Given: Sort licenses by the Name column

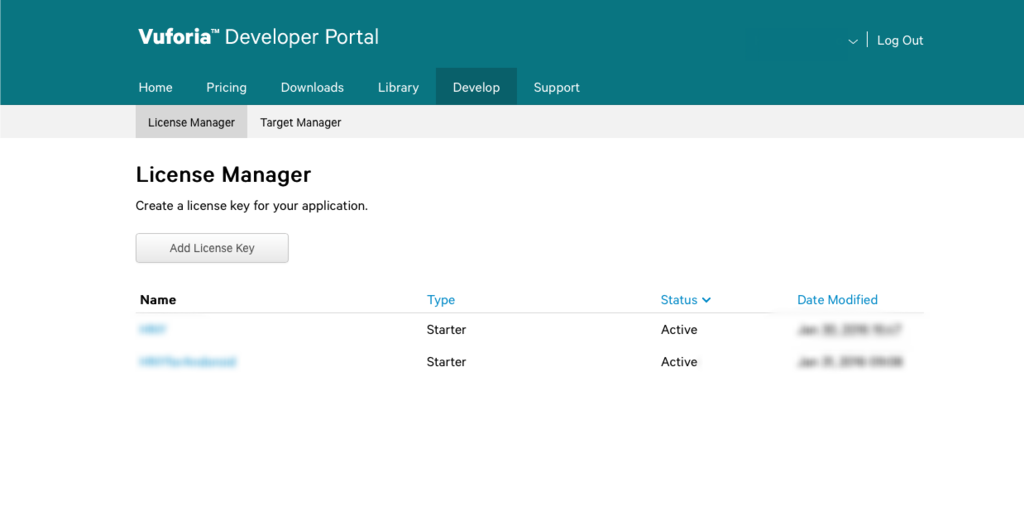Looking at the screenshot, I should 158,300.
